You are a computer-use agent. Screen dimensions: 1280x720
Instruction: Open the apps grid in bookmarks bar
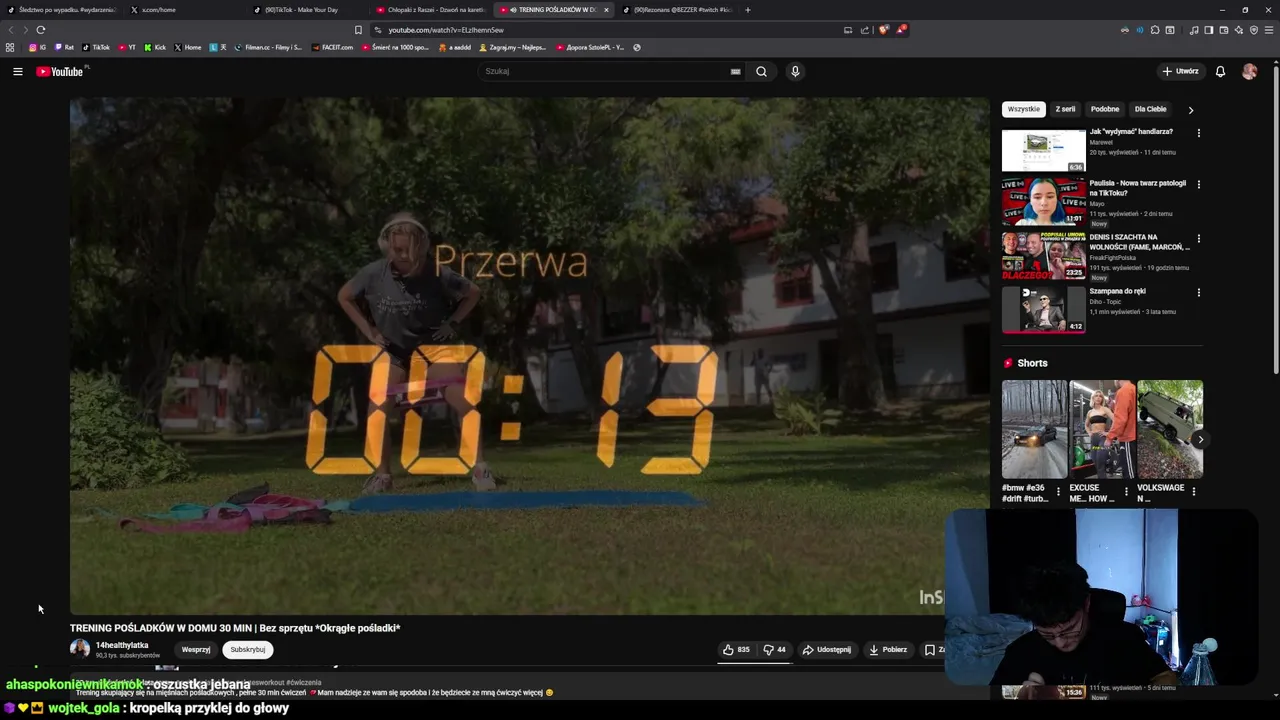[x=10, y=47]
